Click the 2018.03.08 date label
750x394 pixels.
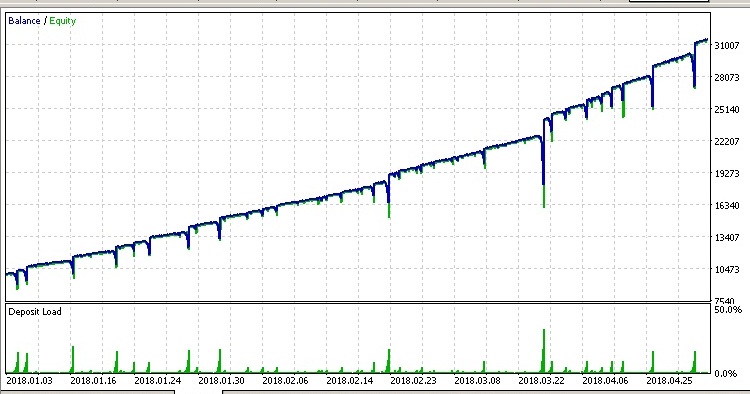pyautogui.click(x=477, y=381)
